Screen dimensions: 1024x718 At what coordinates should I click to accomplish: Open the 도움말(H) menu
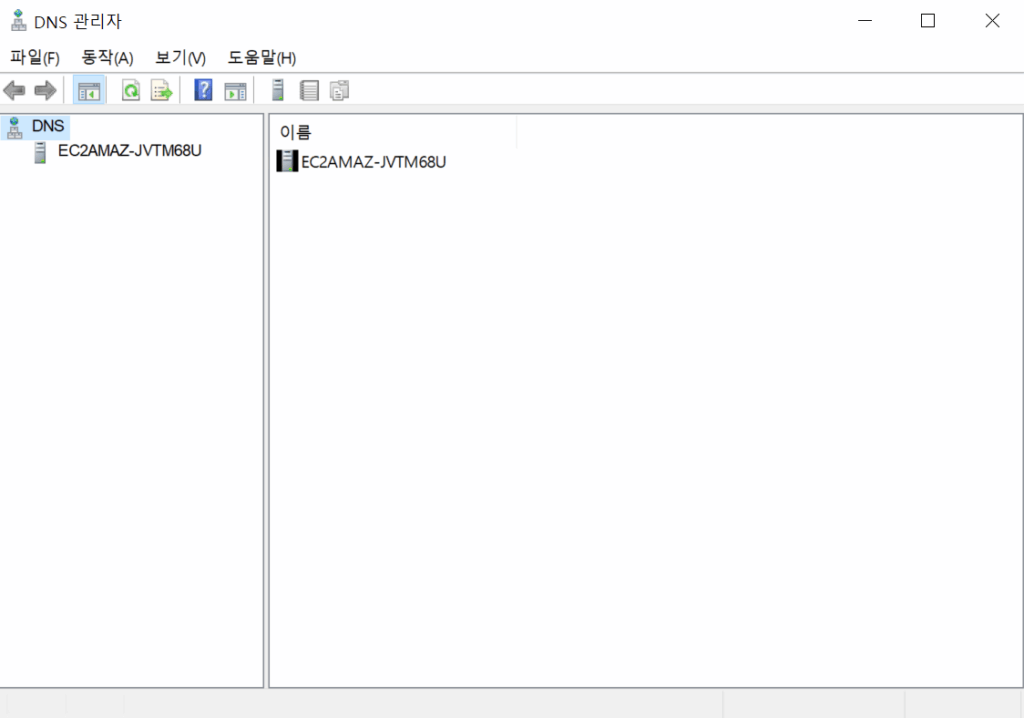262,58
